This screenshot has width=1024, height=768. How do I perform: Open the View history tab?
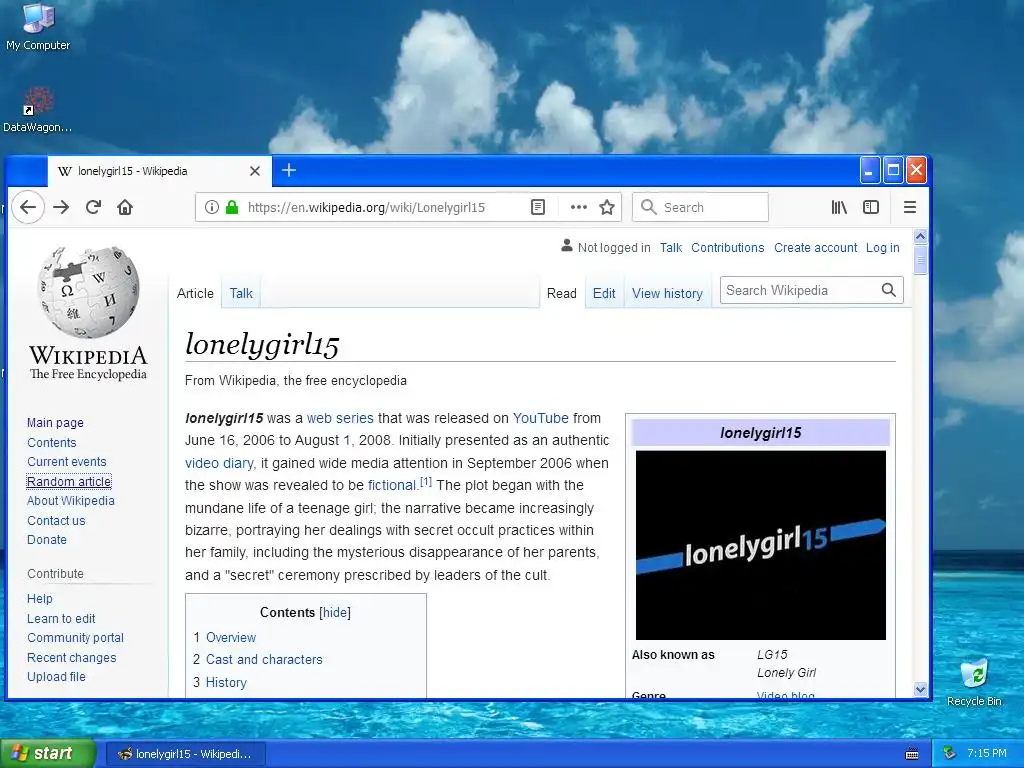(667, 293)
